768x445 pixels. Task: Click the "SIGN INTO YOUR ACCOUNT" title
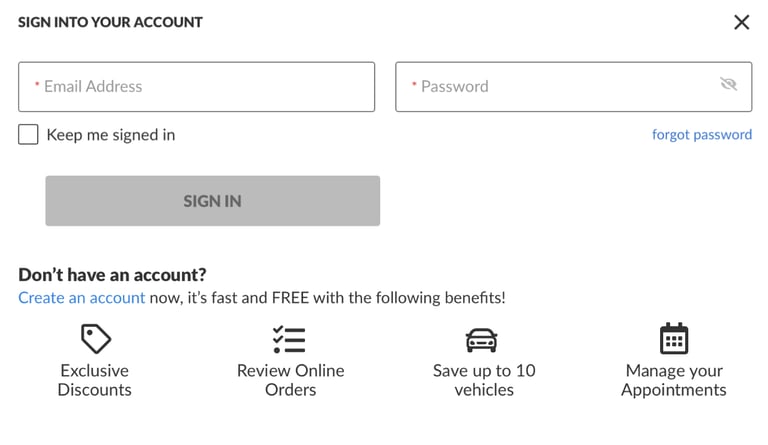[x=110, y=22]
